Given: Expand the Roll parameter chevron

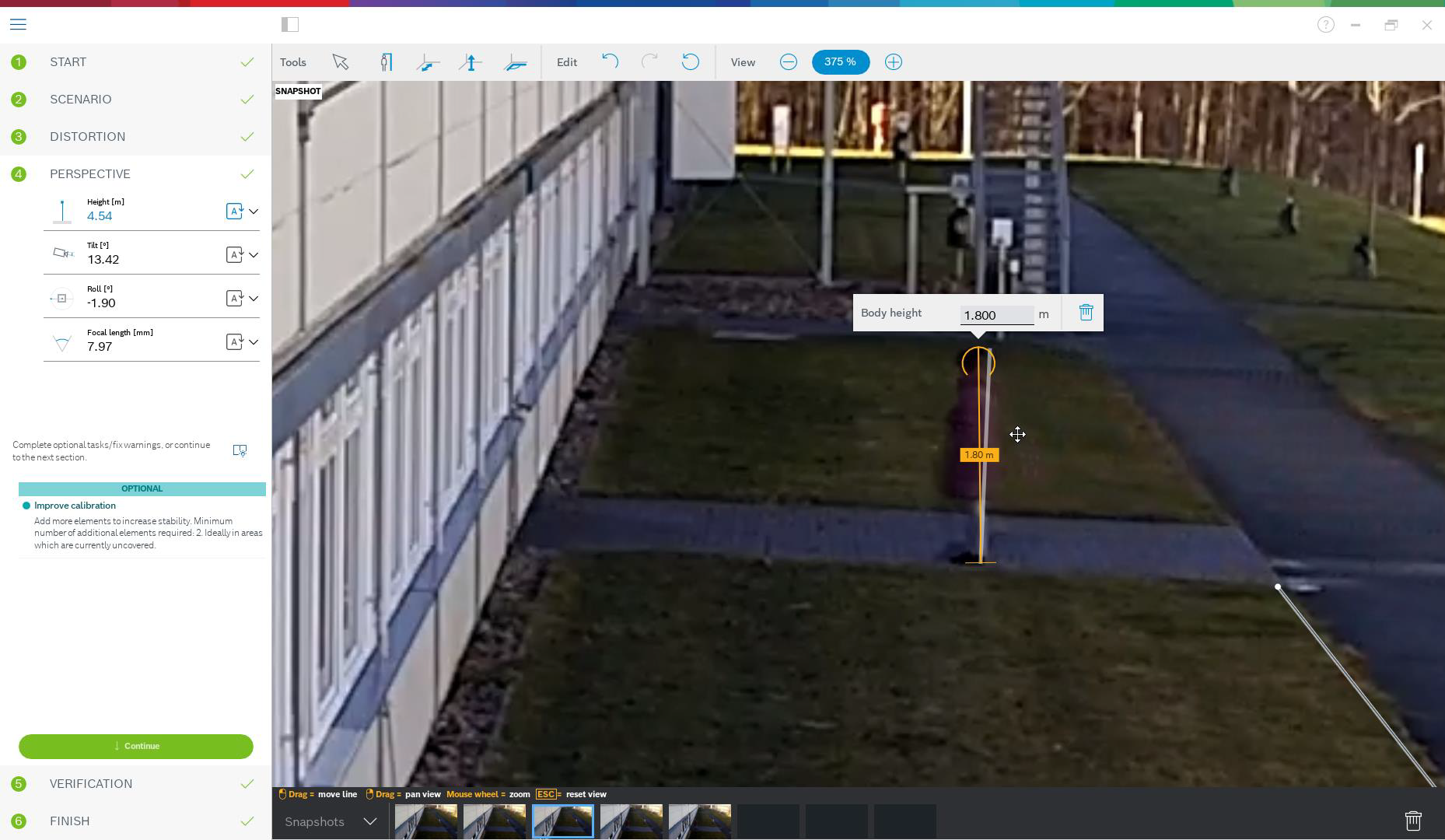Looking at the screenshot, I should [x=254, y=299].
